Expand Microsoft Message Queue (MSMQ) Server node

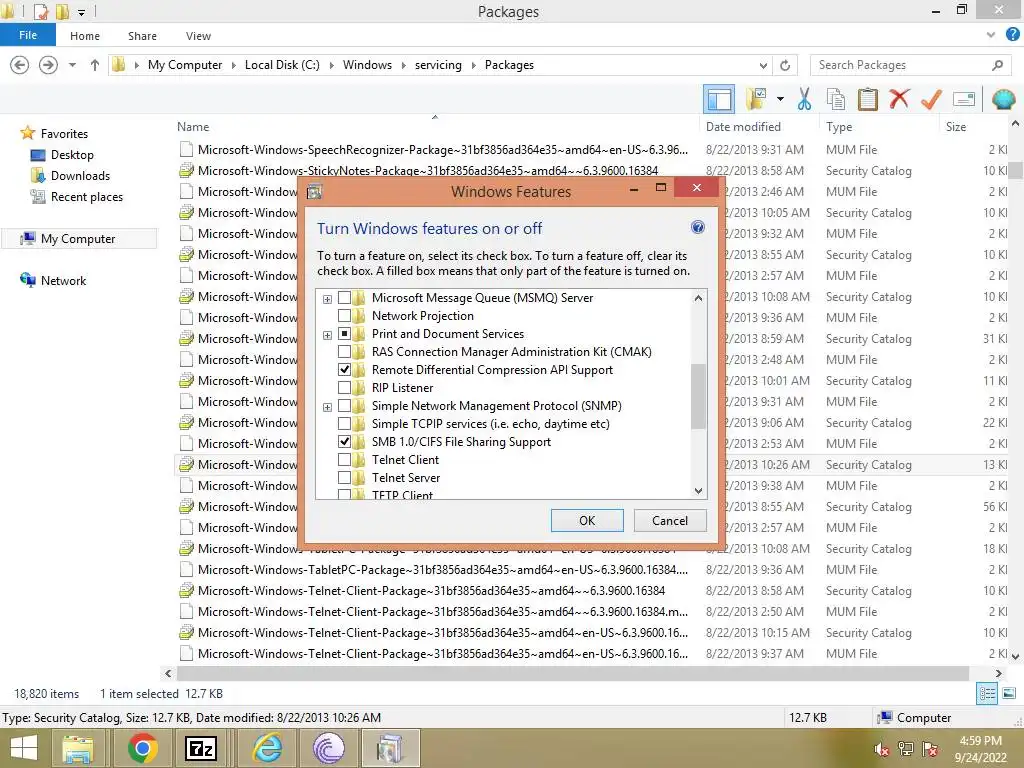[327, 299]
